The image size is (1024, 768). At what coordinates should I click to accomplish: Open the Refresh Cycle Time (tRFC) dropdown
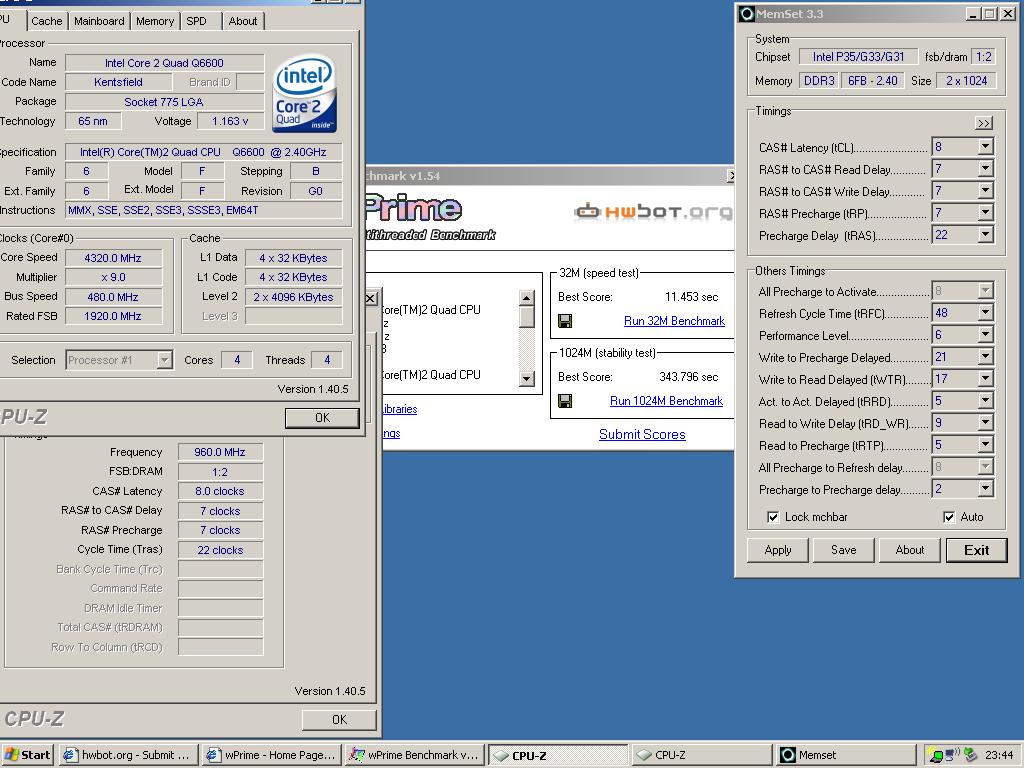click(985, 313)
